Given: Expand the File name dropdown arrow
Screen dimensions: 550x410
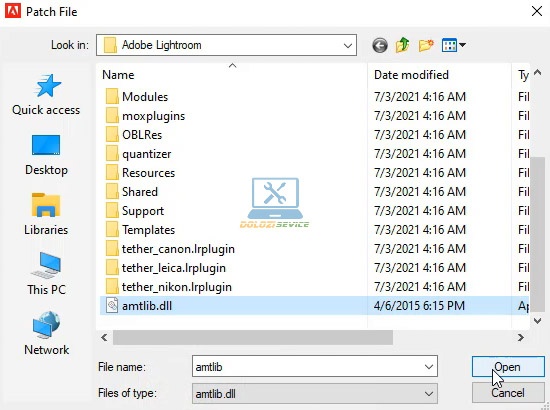Looking at the screenshot, I should [429, 367].
